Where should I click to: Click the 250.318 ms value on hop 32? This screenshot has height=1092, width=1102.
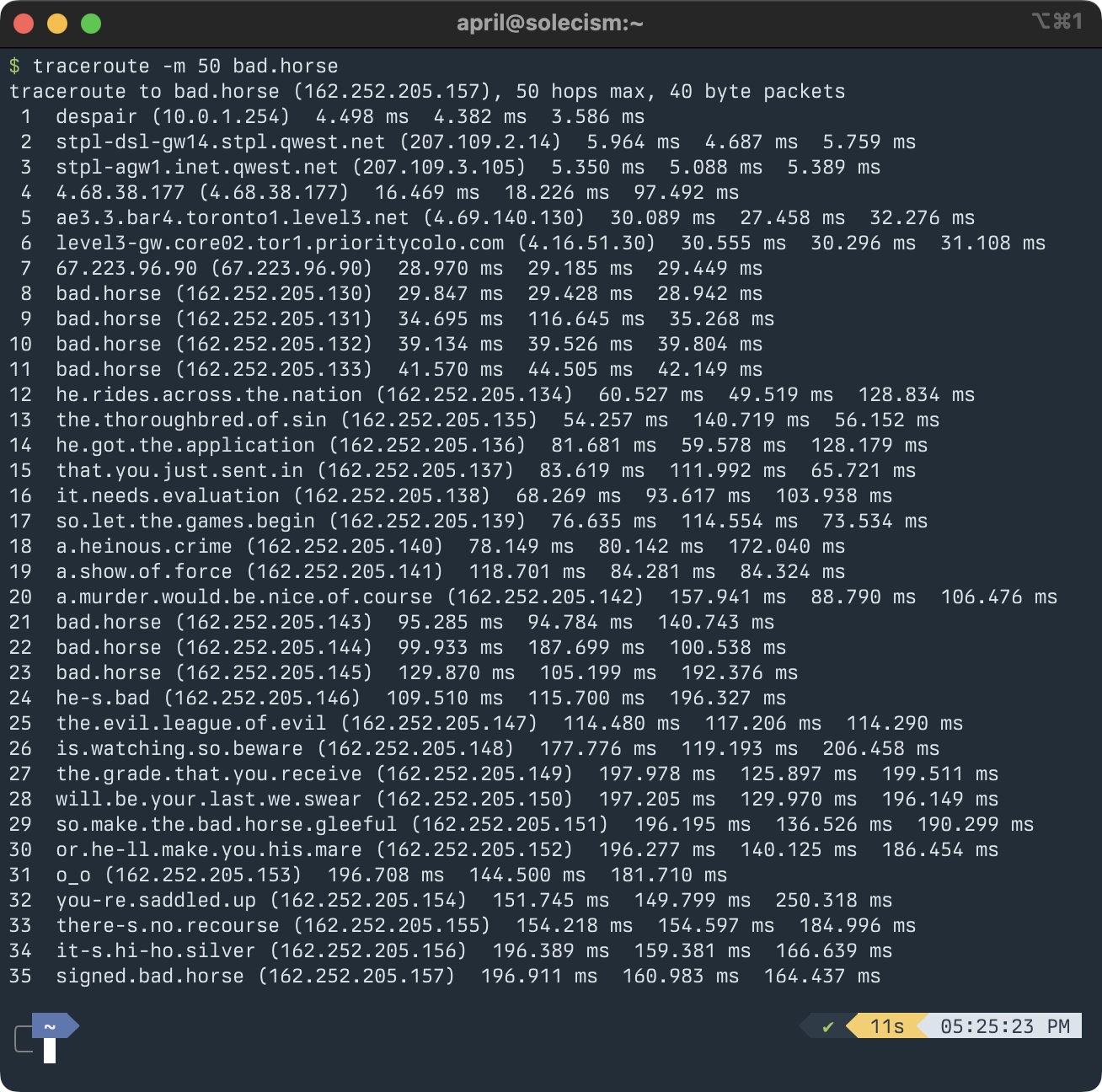[x=834, y=900]
